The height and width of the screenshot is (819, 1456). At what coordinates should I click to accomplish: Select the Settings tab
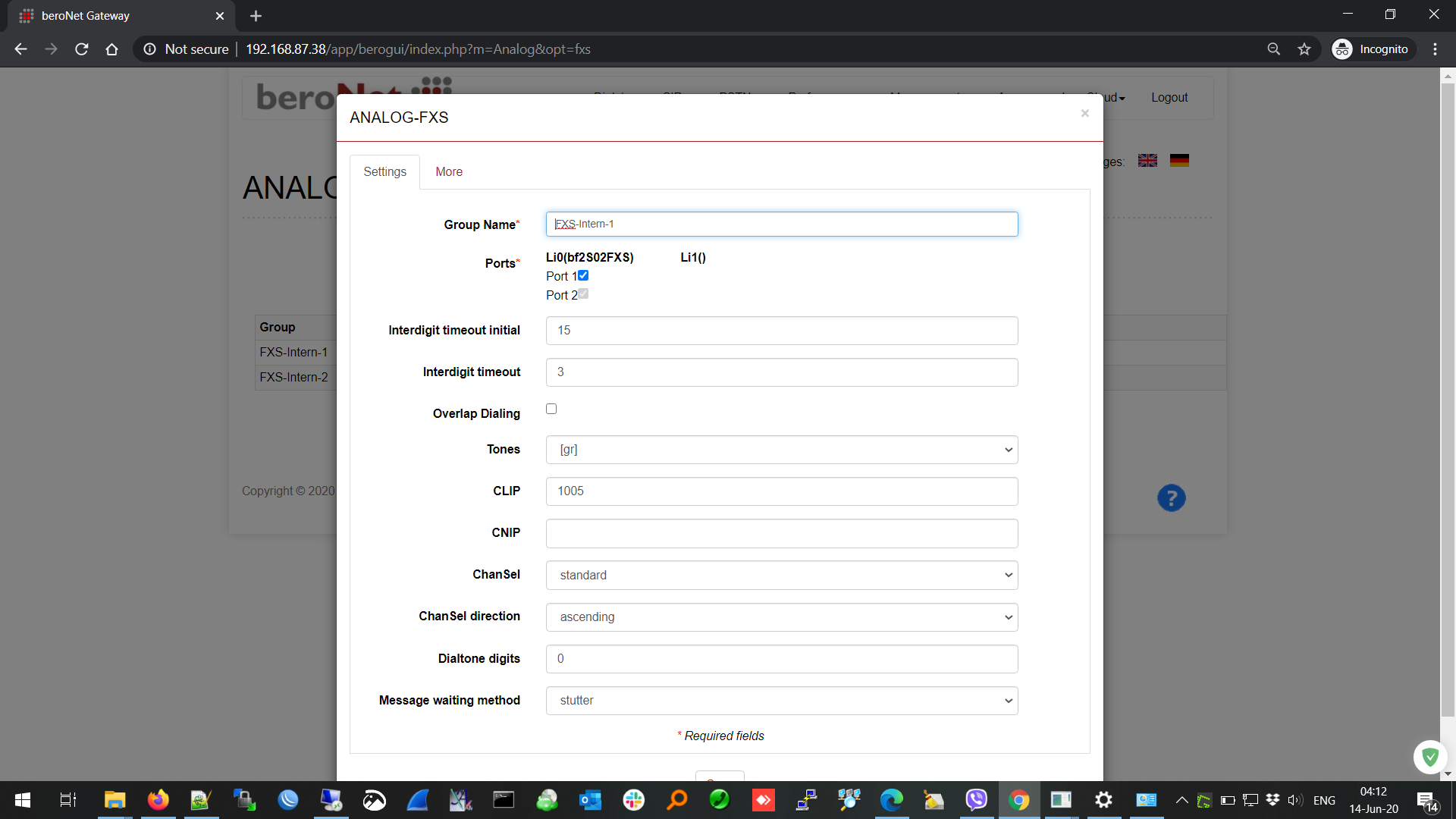click(x=384, y=172)
